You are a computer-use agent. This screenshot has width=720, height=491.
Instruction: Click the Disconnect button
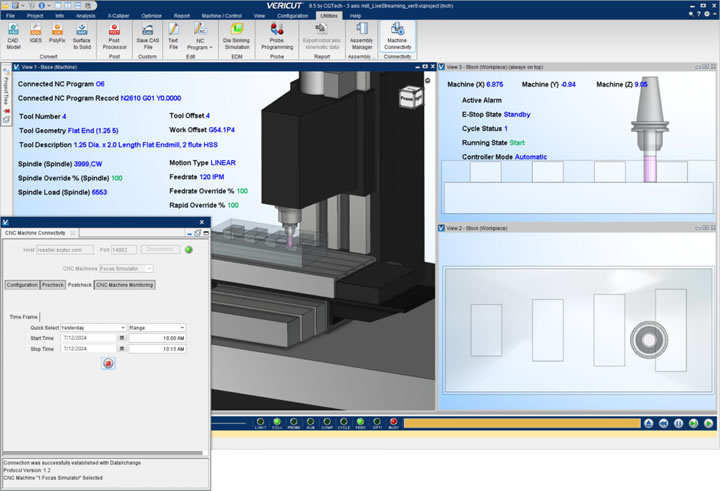pos(160,249)
